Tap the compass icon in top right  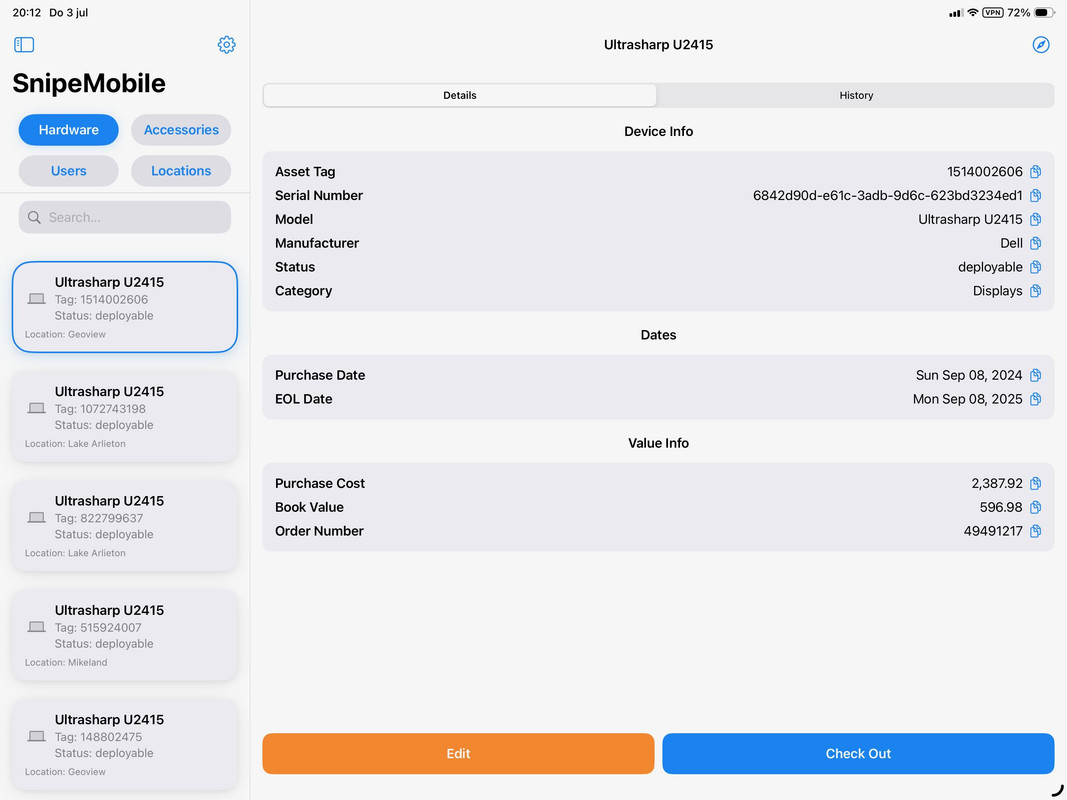click(x=1040, y=45)
